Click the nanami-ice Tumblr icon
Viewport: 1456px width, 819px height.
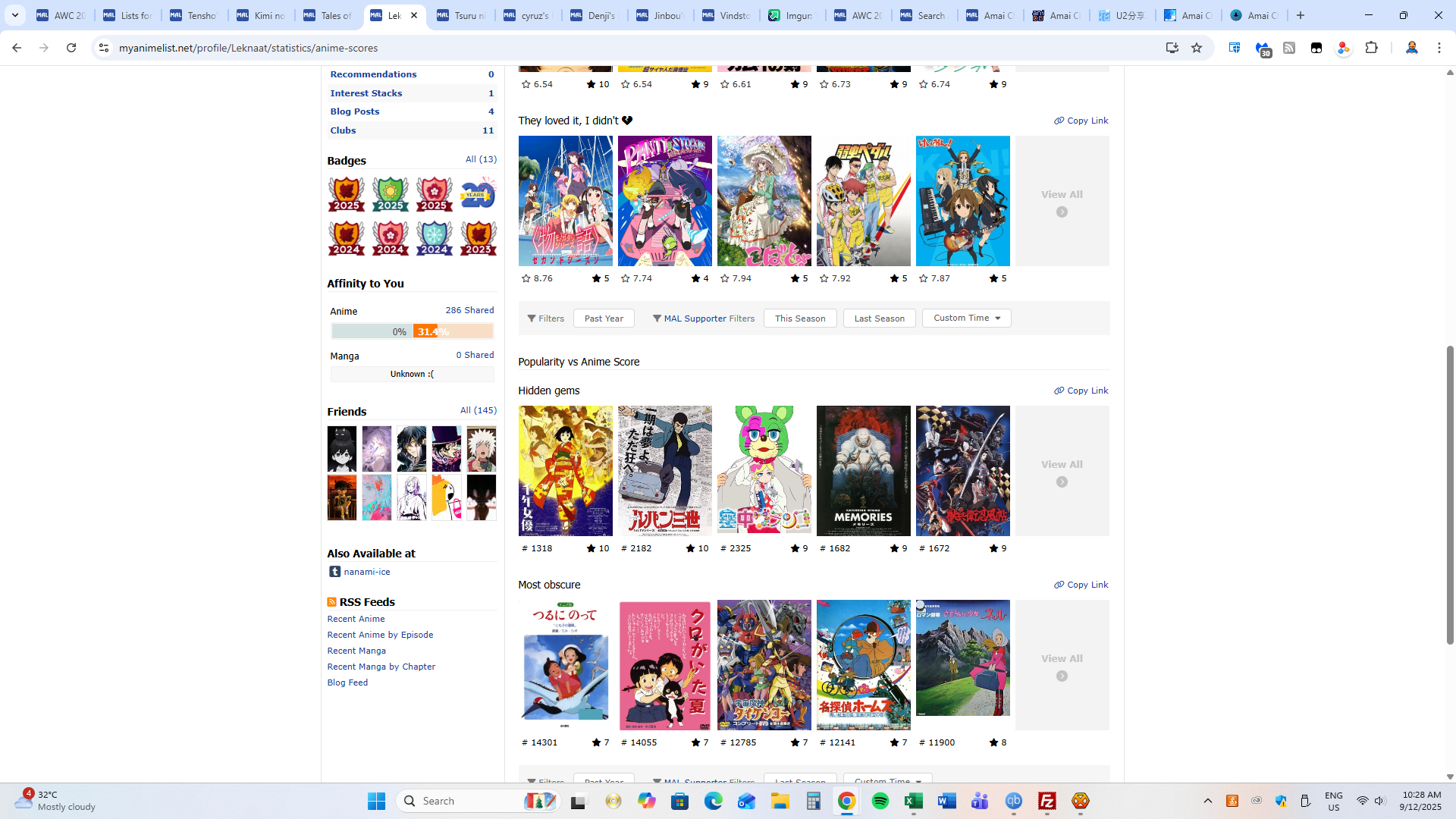click(x=334, y=572)
